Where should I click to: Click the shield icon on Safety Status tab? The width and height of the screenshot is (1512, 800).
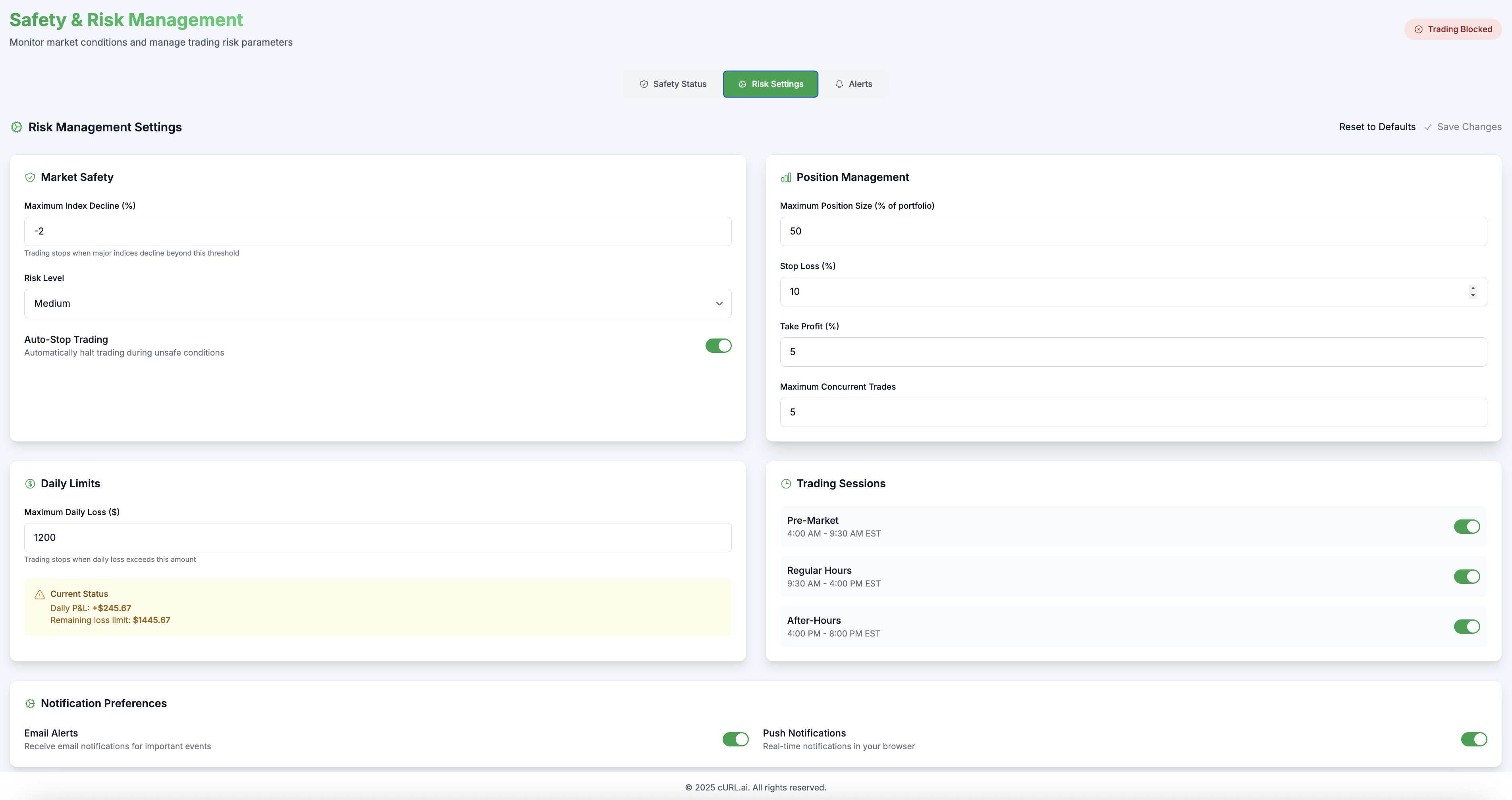tap(644, 84)
